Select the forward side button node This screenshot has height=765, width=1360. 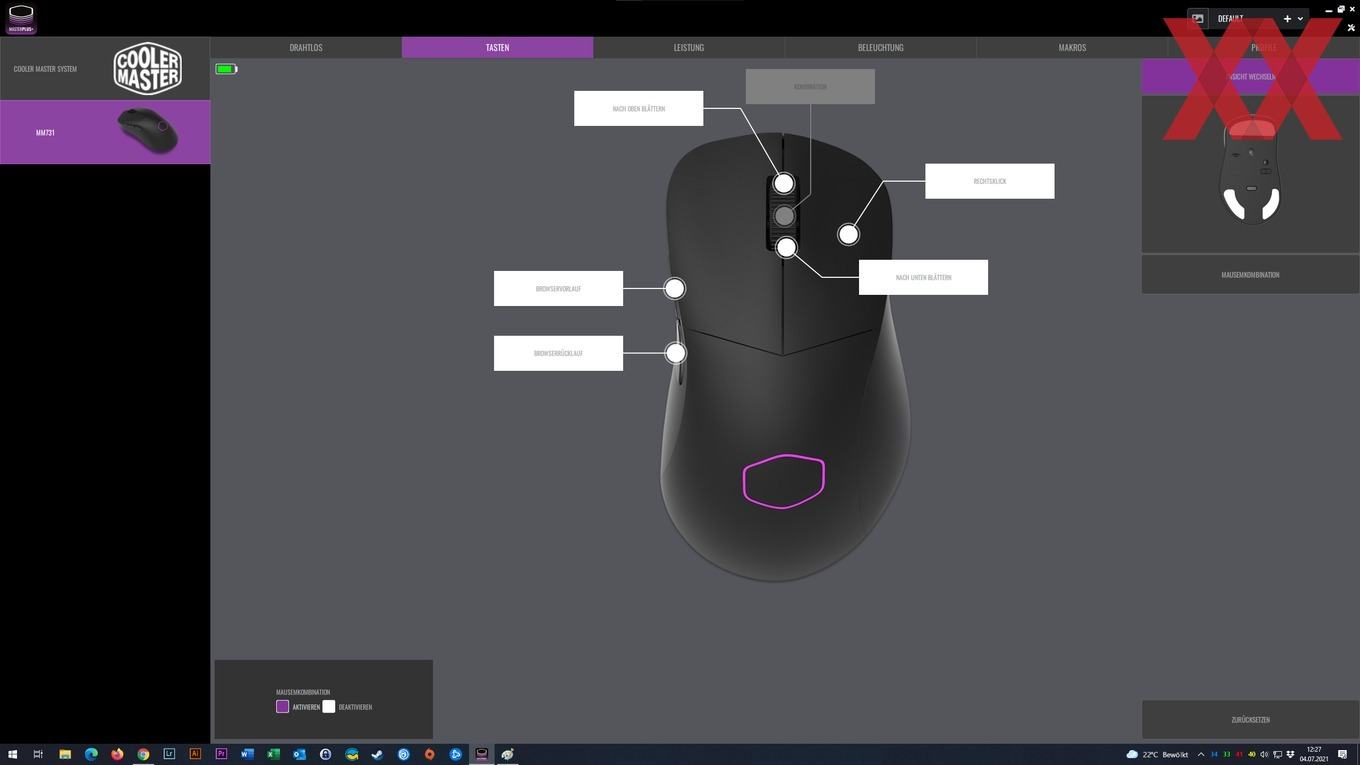(675, 288)
